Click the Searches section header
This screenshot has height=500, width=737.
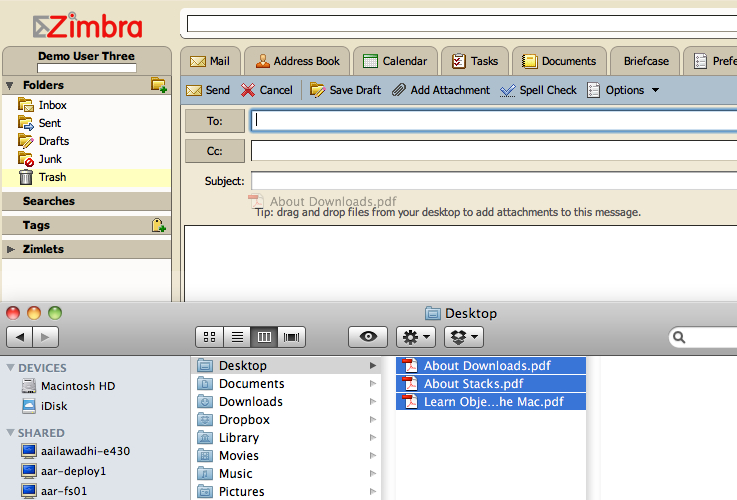[x=86, y=201]
